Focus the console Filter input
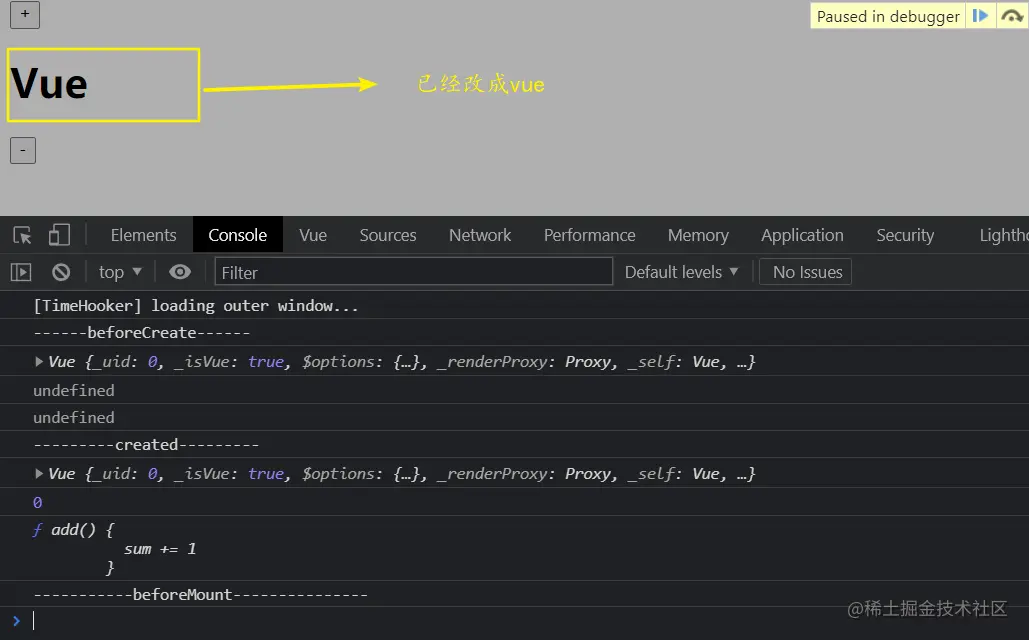 (x=413, y=272)
